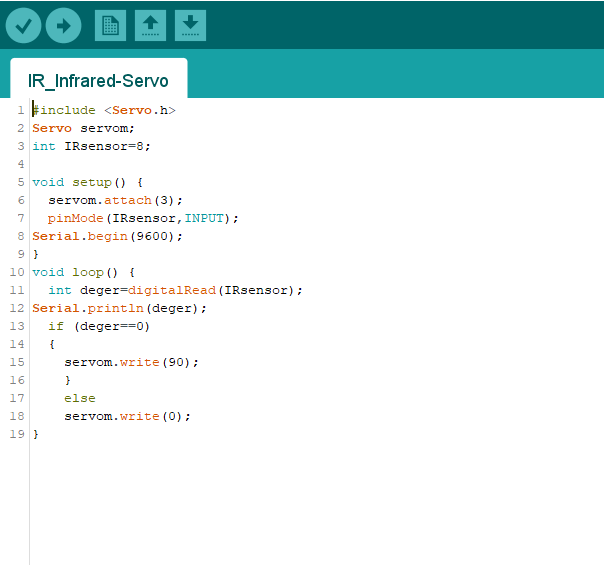Click on 'int IRsensor=8;' line
Image resolution: width=604 pixels, height=565 pixels.
tap(91, 146)
